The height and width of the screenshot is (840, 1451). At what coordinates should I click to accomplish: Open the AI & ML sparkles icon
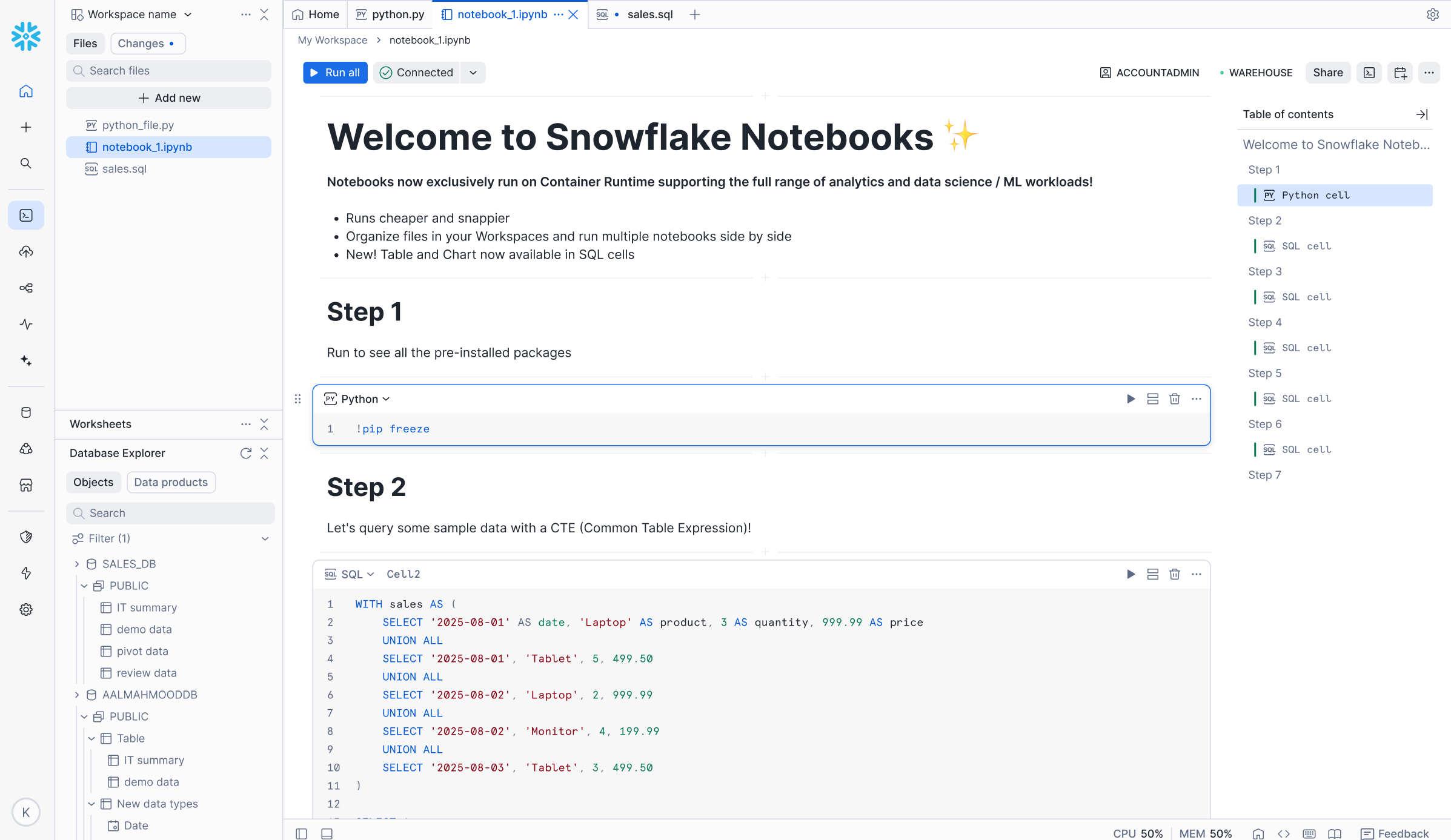pyautogui.click(x=26, y=360)
